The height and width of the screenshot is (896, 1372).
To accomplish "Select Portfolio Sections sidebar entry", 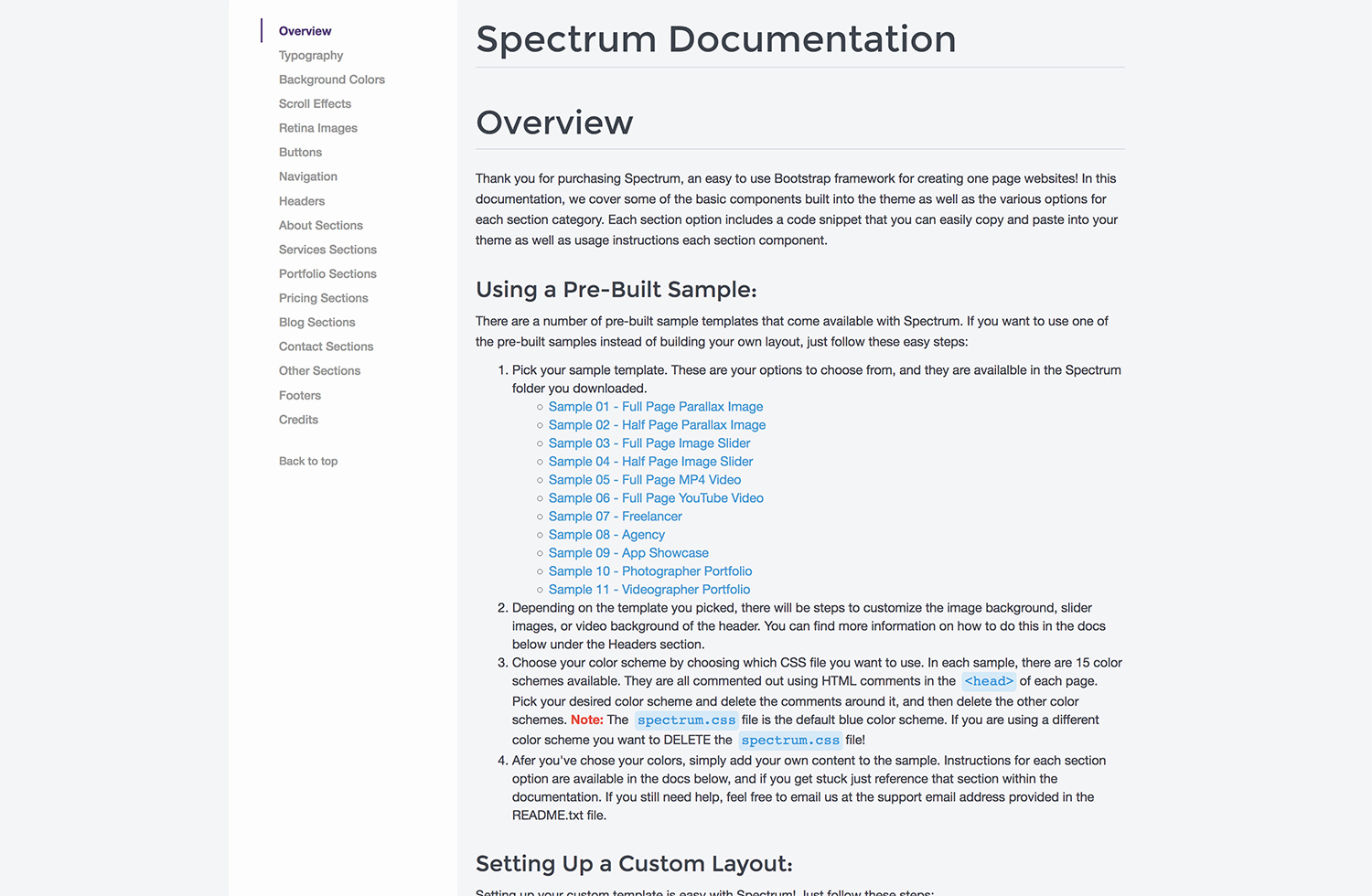I will click(327, 274).
